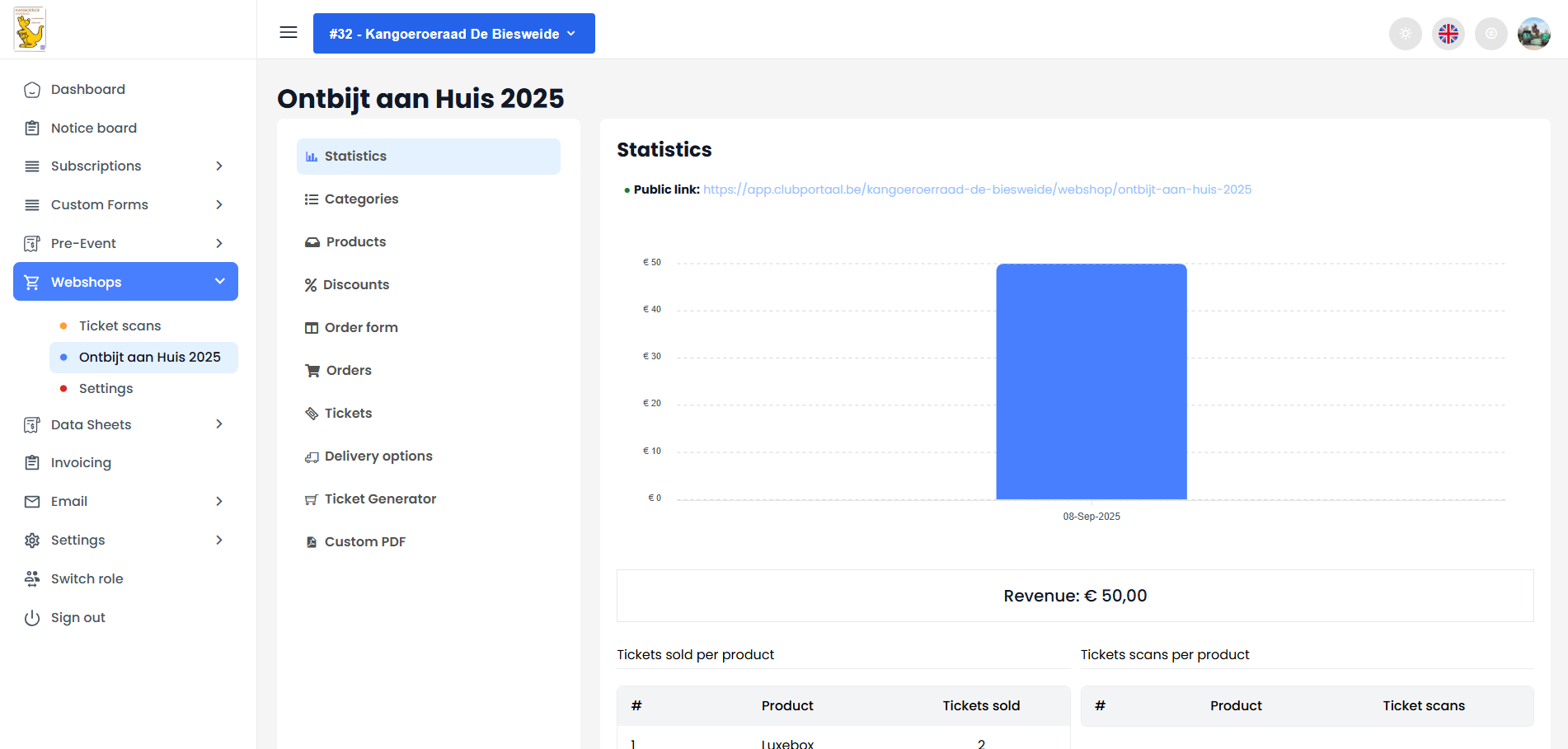
Task: Click the user profile avatar
Action: click(x=1533, y=34)
